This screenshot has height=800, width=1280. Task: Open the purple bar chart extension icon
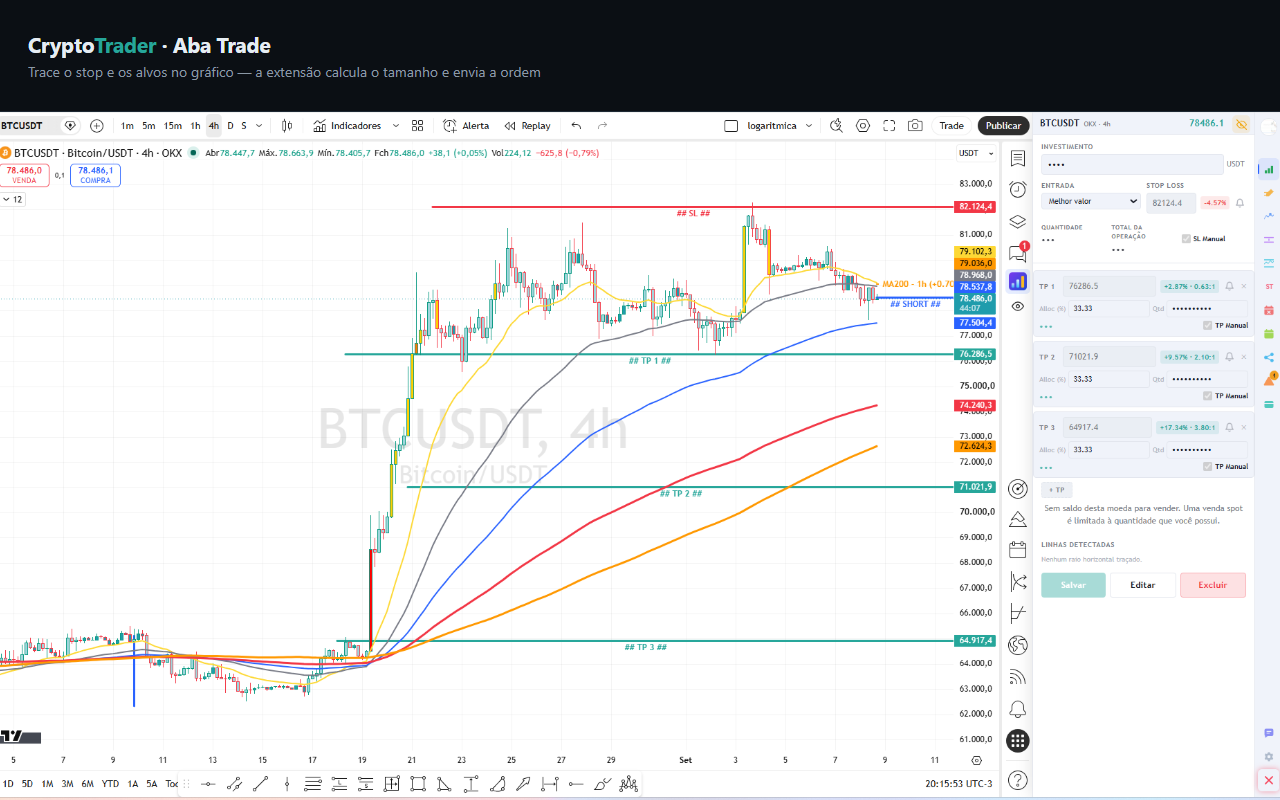[1018, 282]
